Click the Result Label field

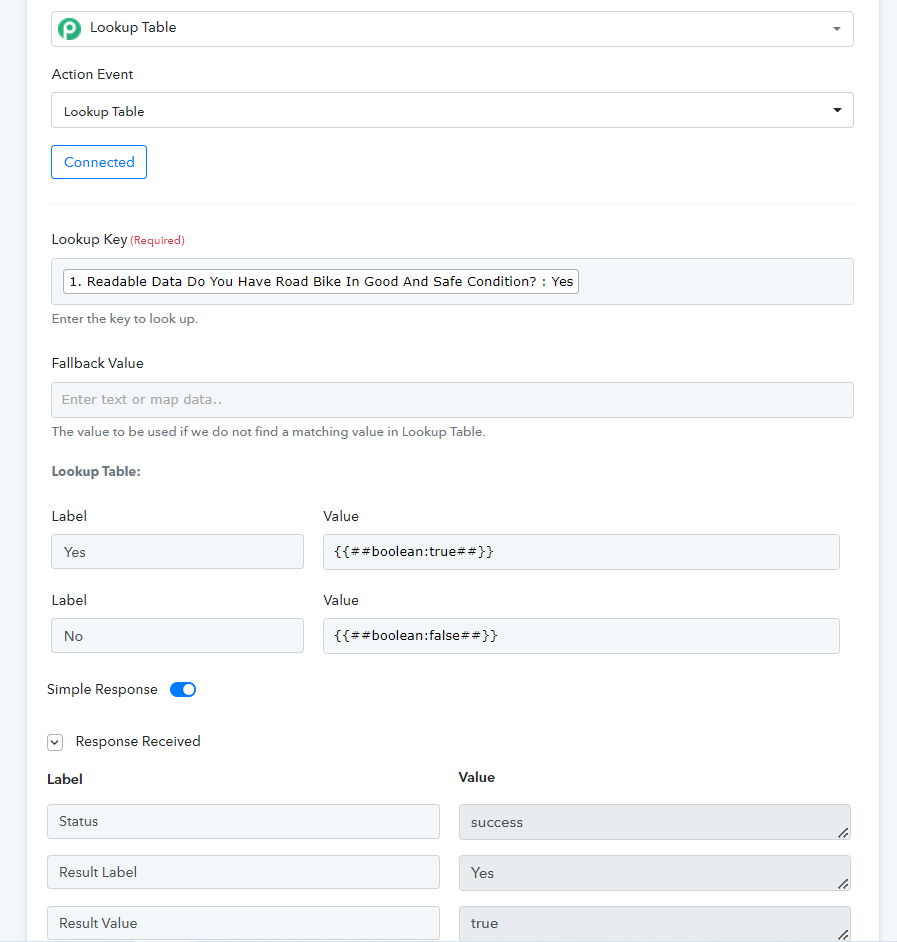243,872
